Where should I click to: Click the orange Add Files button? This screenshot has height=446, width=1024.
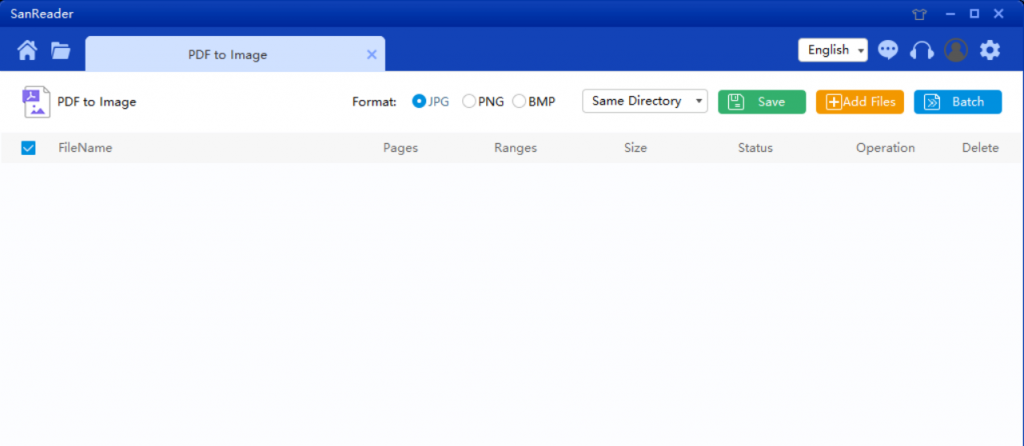point(859,101)
